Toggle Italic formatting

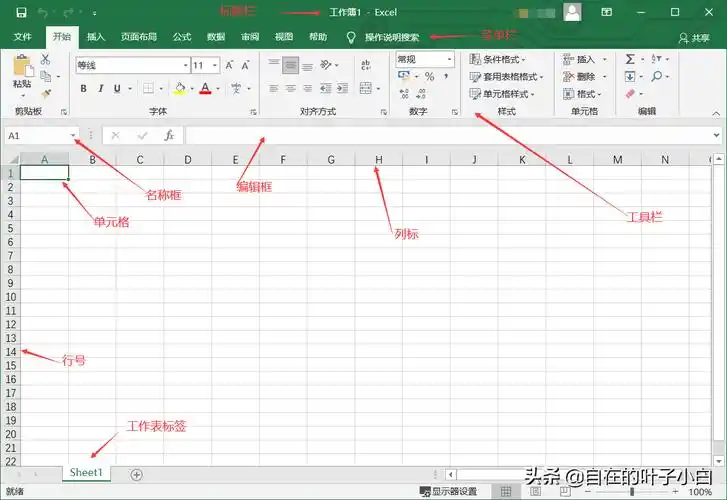point(100,88)
